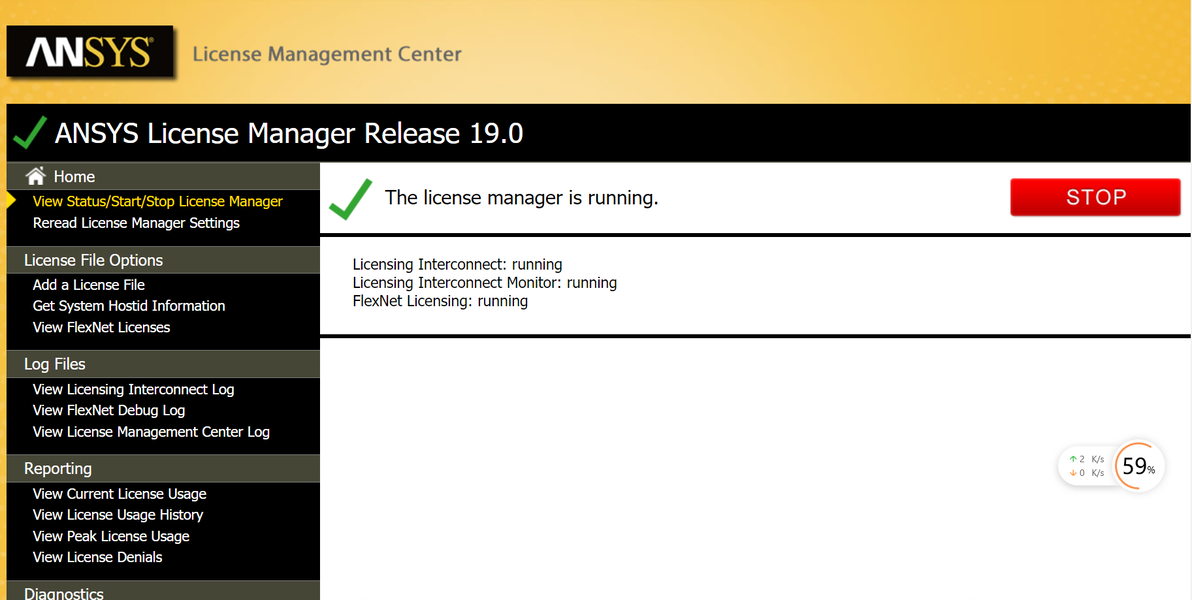Screen dimensions: 1192x600
Task: Open View License Usage History
Action: coord(118,515)
